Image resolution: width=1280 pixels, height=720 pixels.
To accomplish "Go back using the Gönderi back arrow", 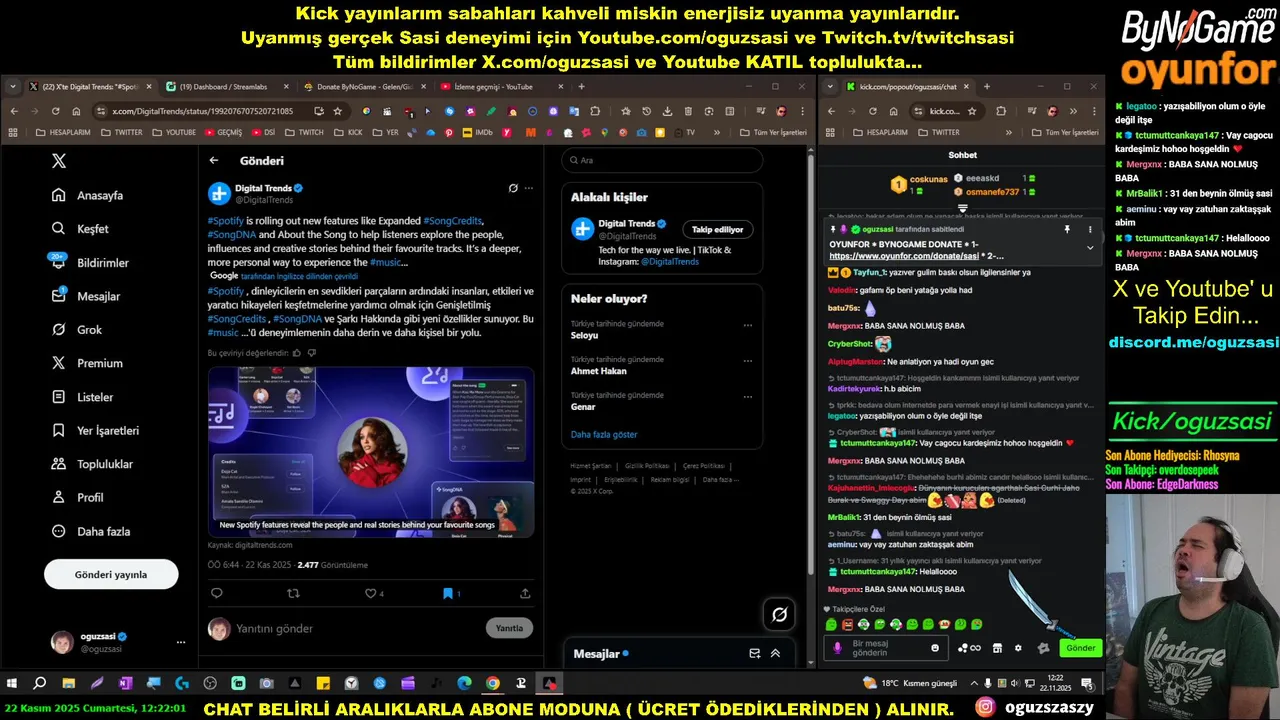I will click(214, 160).
